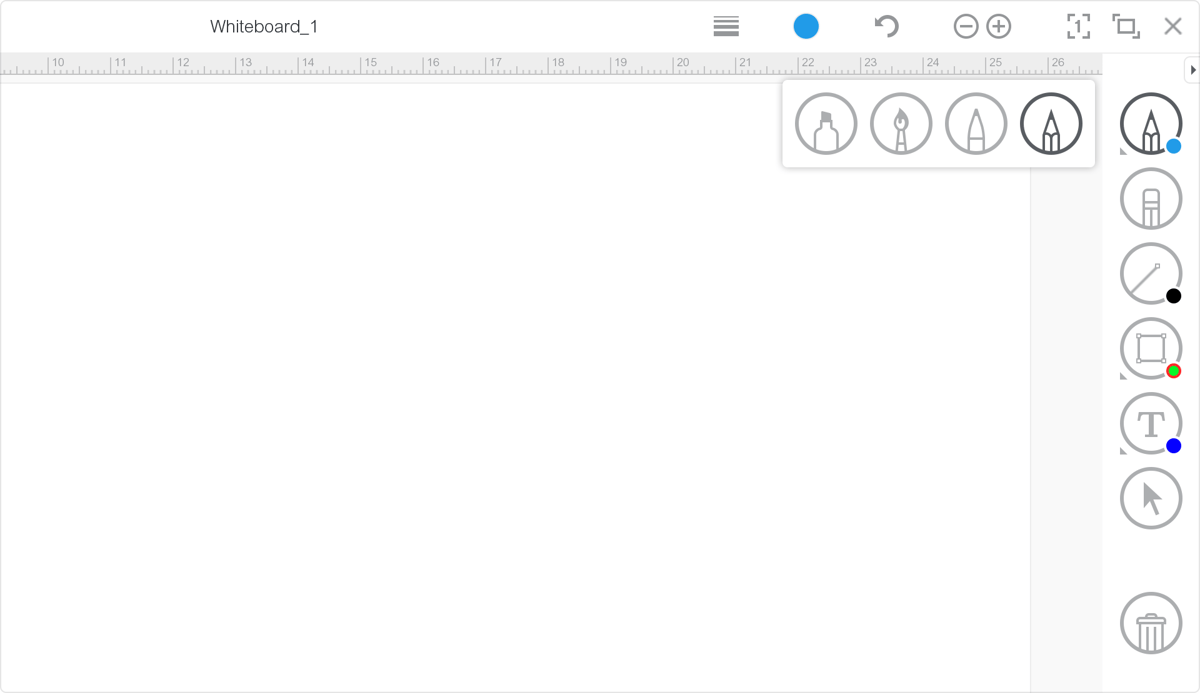Viewport: 1200px width, 693px height.
Task: Zoom in with the plus button
Action: tap(998, 26)
